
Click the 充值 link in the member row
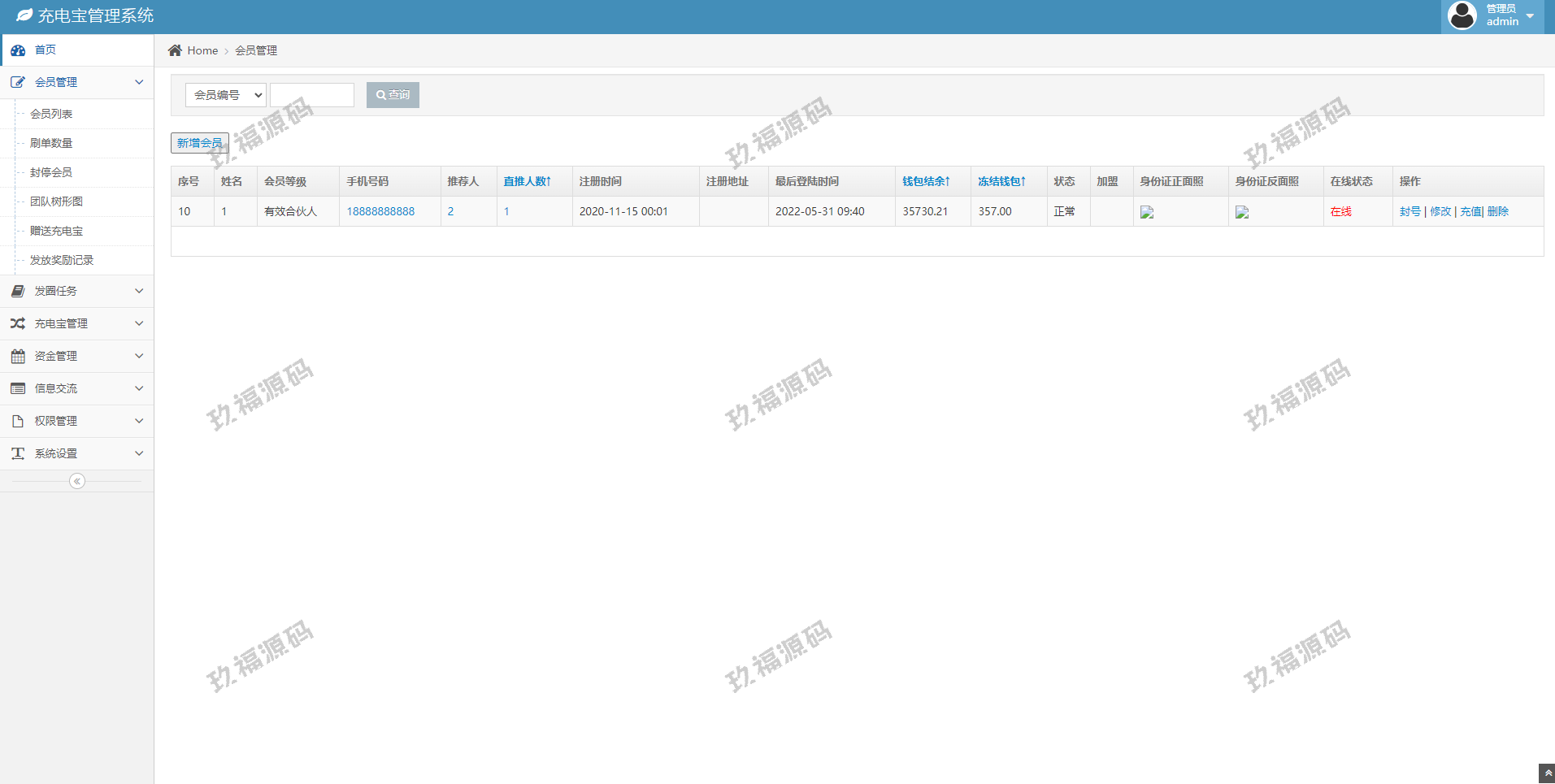point(1470,211)
